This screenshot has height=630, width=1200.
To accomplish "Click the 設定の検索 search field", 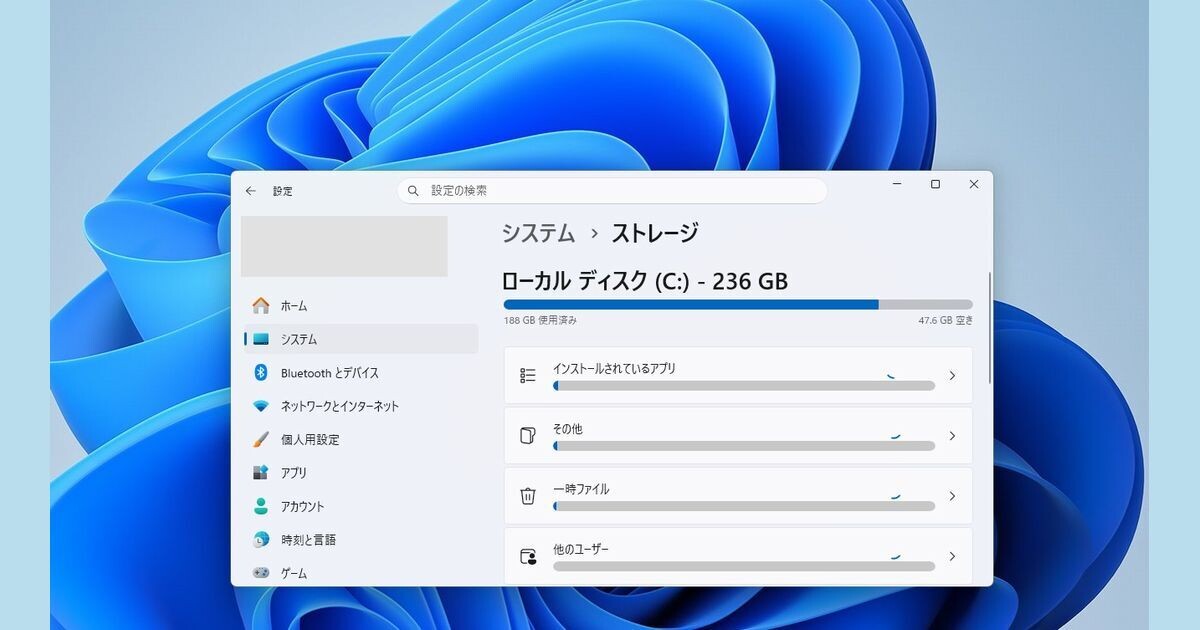I will click(x=612, y=191).
